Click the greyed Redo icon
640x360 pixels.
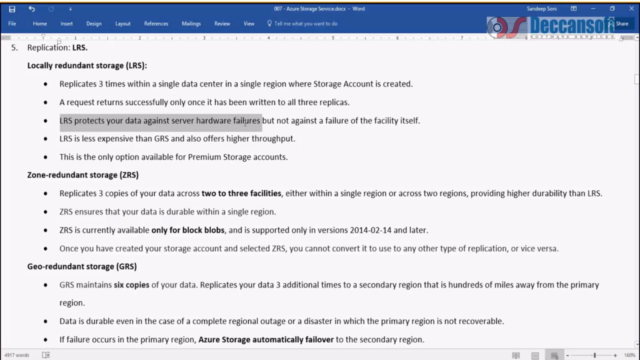tap(51, 9)
